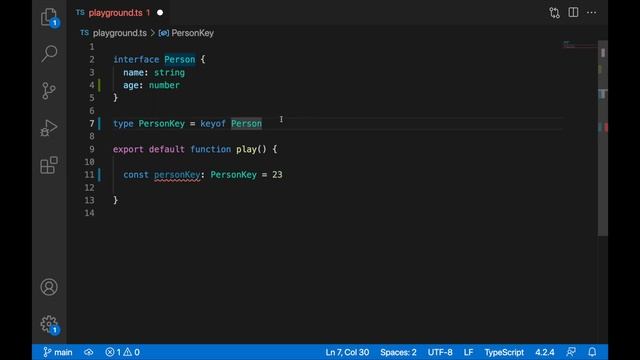
Task: Open the Accounts menu icon
Action: click(49, 287)
